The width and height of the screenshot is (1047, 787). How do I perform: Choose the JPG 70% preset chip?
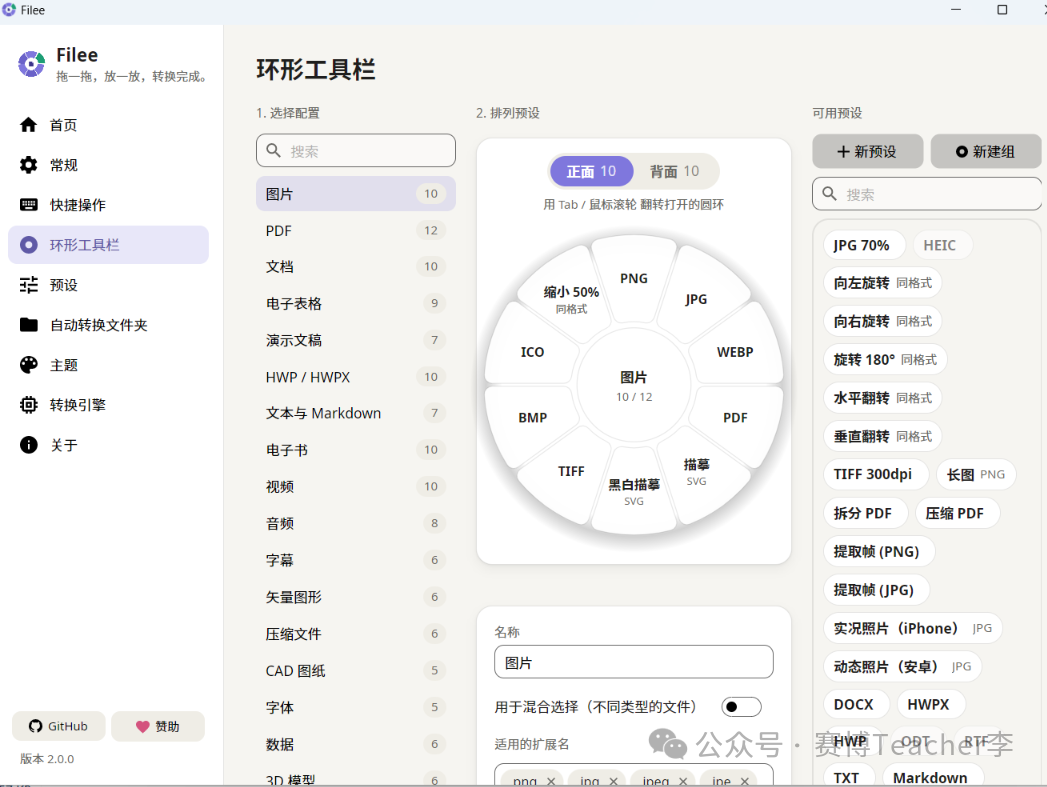(864, 245)
